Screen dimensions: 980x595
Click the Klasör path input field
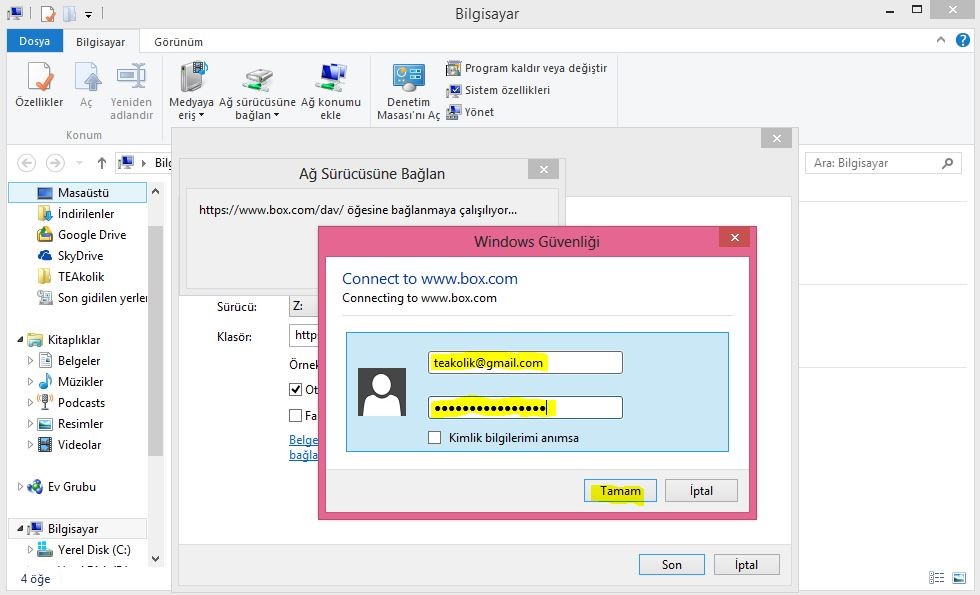304,335
